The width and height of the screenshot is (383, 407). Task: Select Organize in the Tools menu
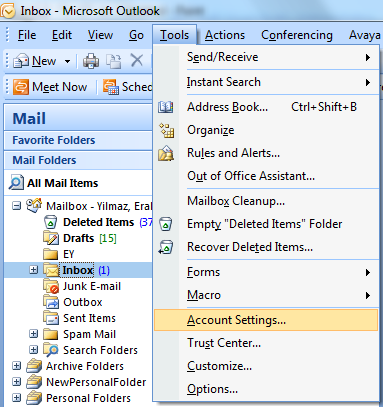pos(266,130)
